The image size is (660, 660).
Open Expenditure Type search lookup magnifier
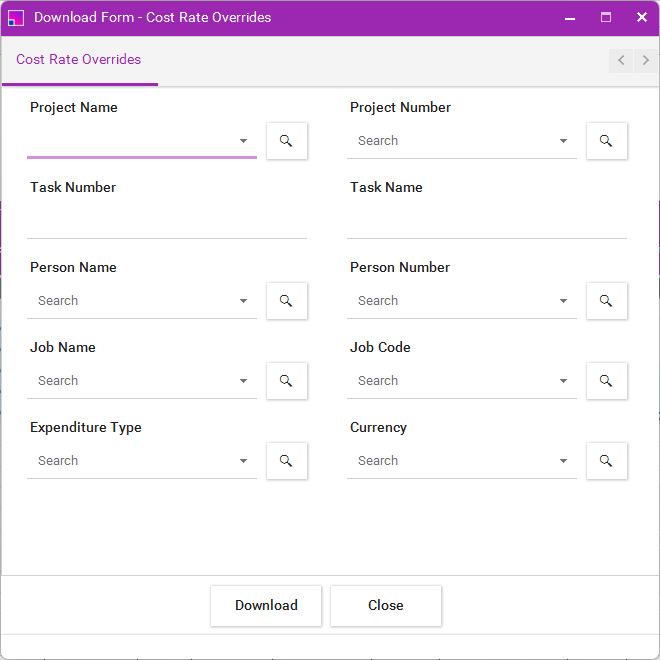point(287,461)
